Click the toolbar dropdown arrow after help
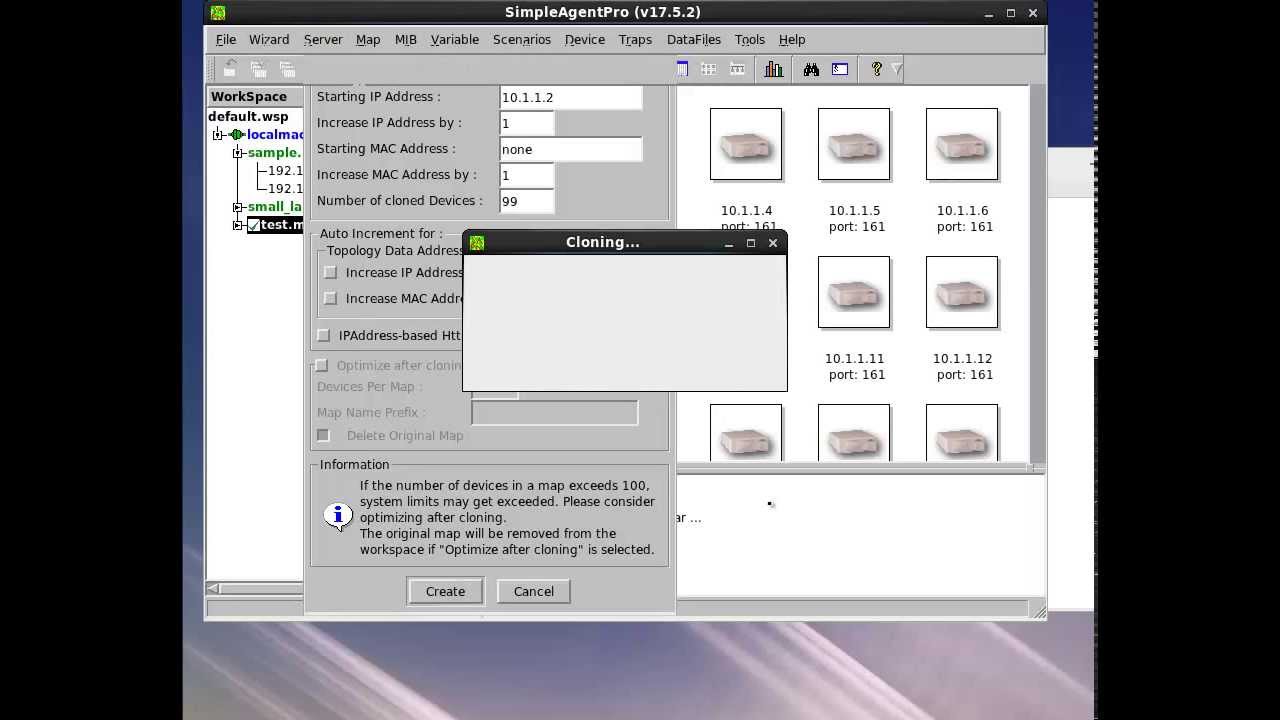Screen dimensions: 1280x720 click(896, 69)
